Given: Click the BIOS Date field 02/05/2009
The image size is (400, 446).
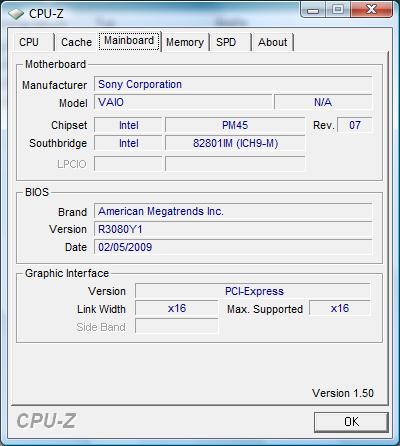Looking at the screenshot, I should [233, 247].
